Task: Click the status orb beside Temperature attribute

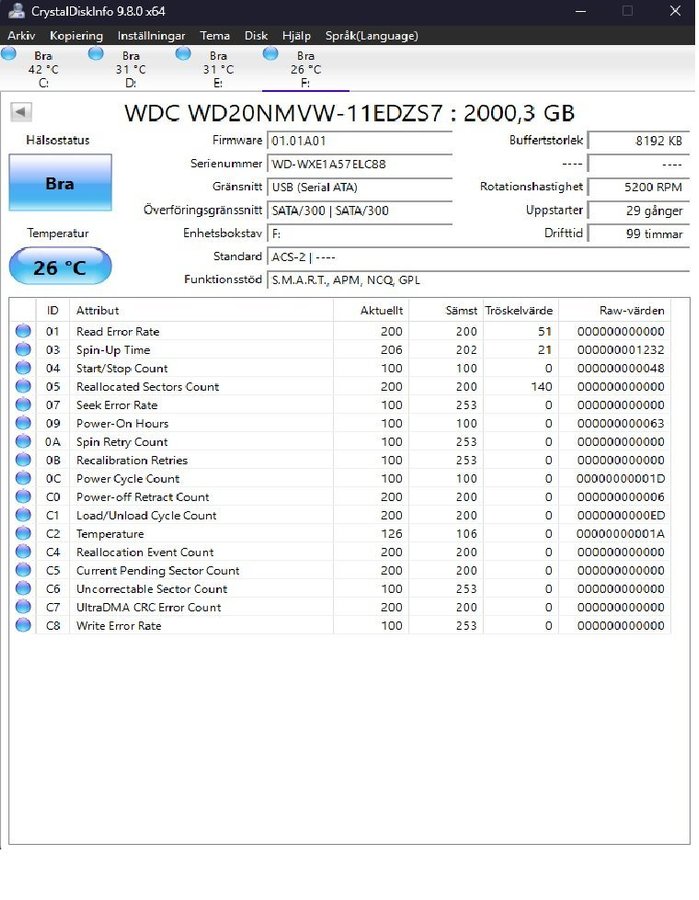Action: (23, 534)
